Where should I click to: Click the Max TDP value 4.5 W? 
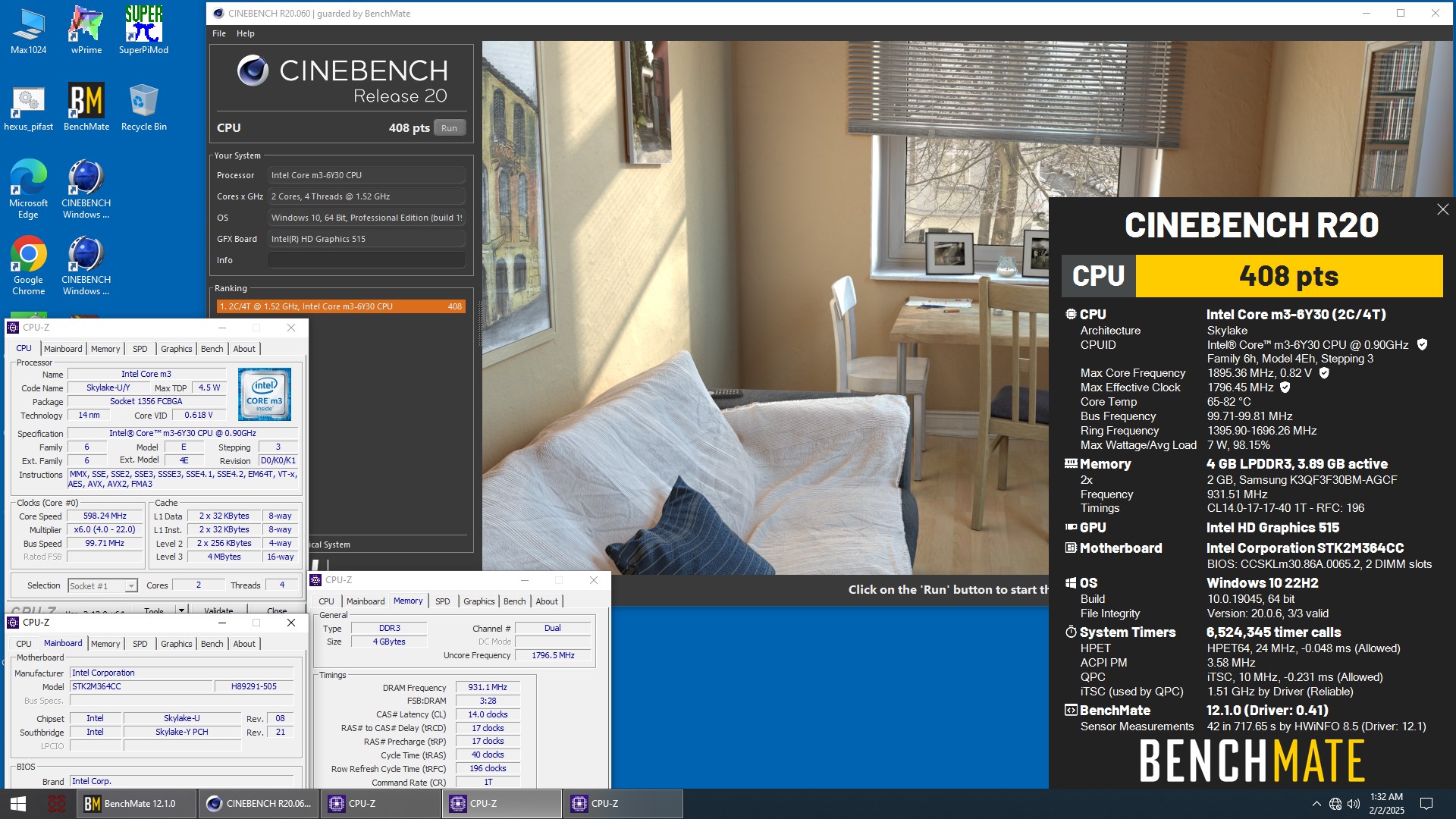[x=209, y=388]
